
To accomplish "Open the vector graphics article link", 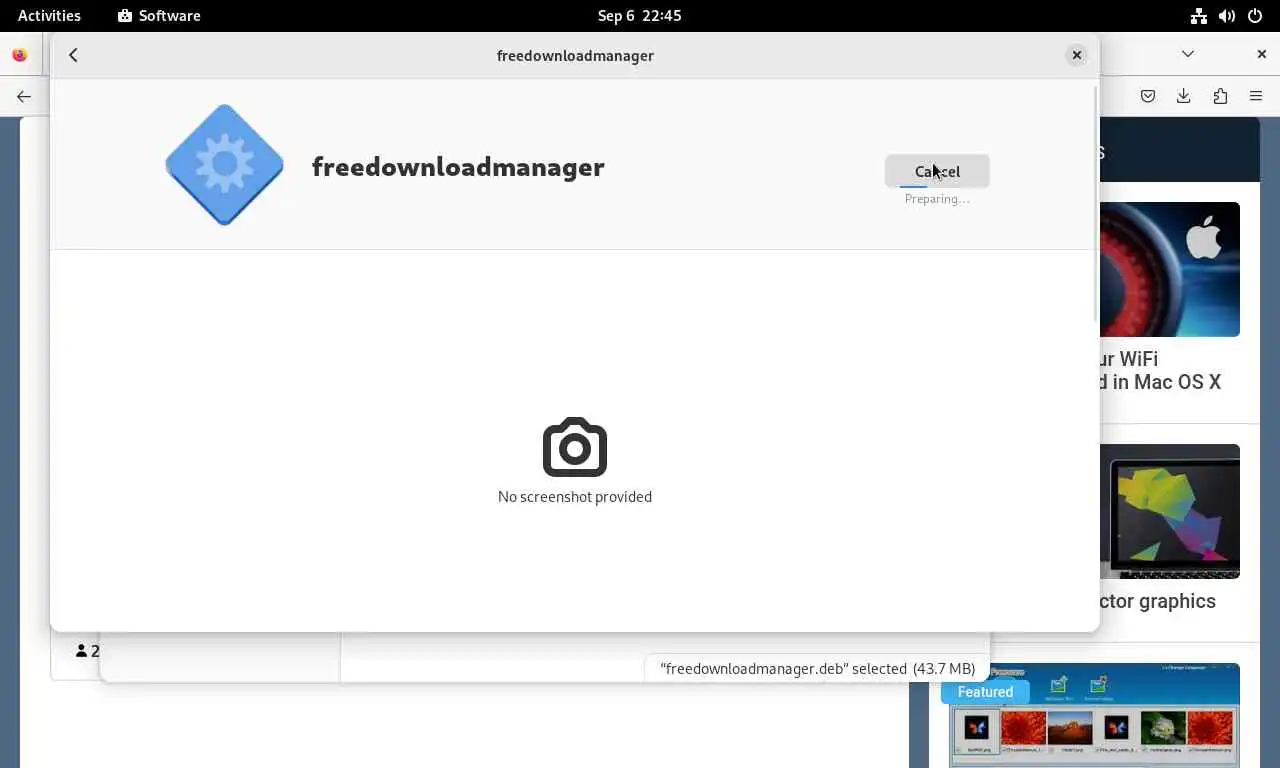I will pos(1158,601).
